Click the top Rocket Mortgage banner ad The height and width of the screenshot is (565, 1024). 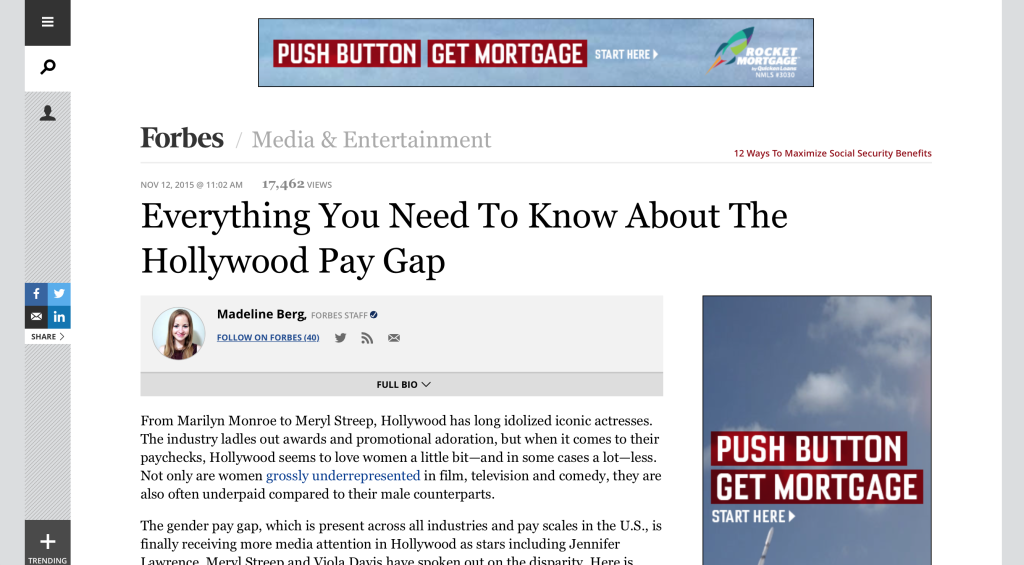click(536, 52)
